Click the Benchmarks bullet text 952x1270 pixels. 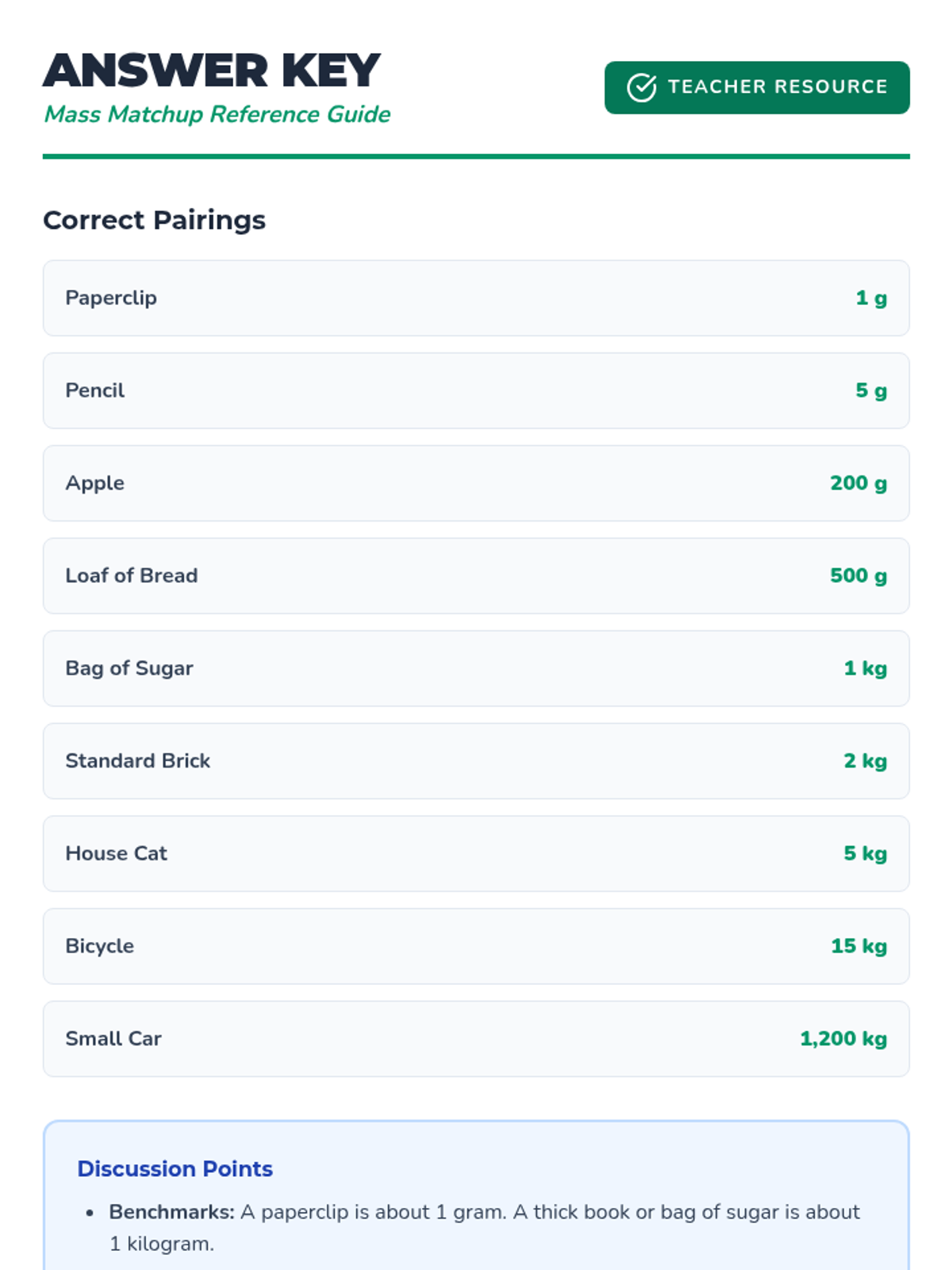tap(484, 1227)
